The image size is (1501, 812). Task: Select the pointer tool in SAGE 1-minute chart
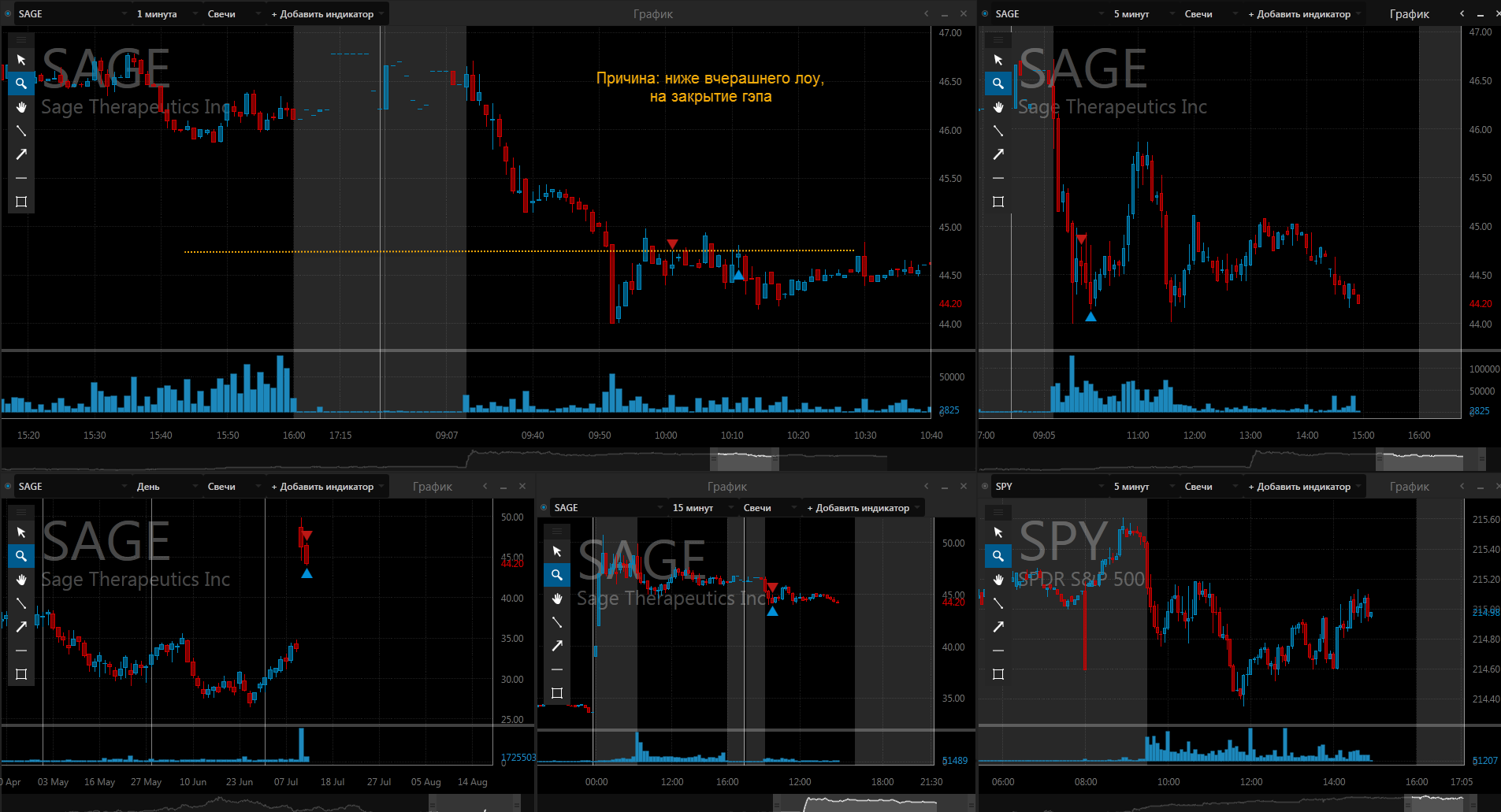click(x=21, y=60)
